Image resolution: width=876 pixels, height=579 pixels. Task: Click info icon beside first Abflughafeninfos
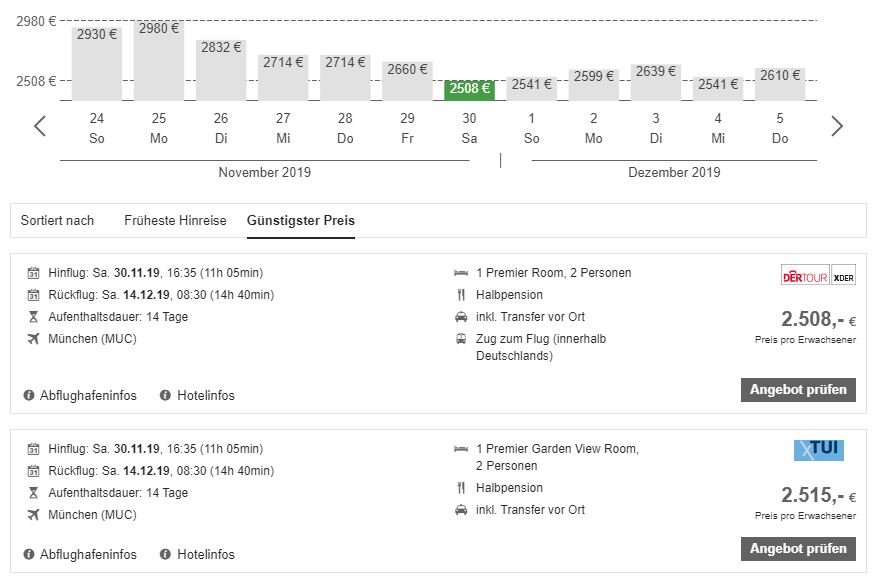click(x=28, y=395)
